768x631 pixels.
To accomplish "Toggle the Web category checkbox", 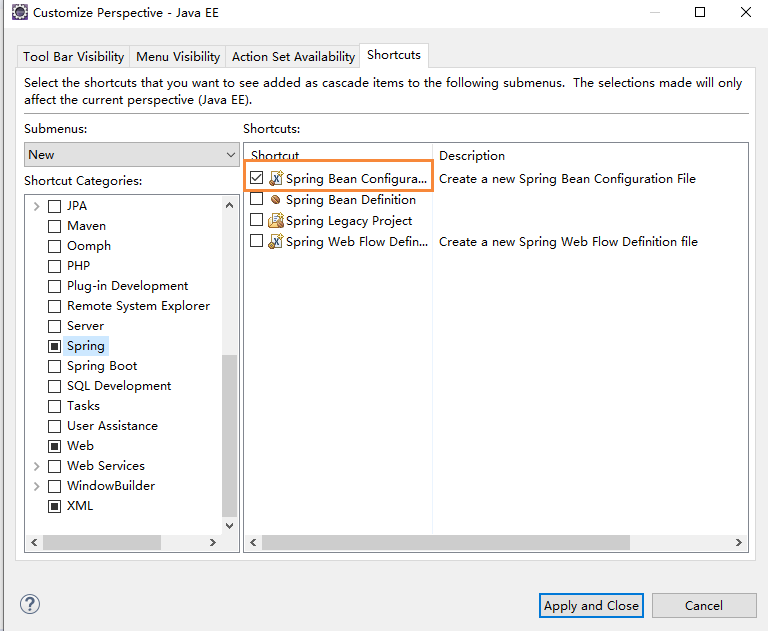I will (54, 446).
